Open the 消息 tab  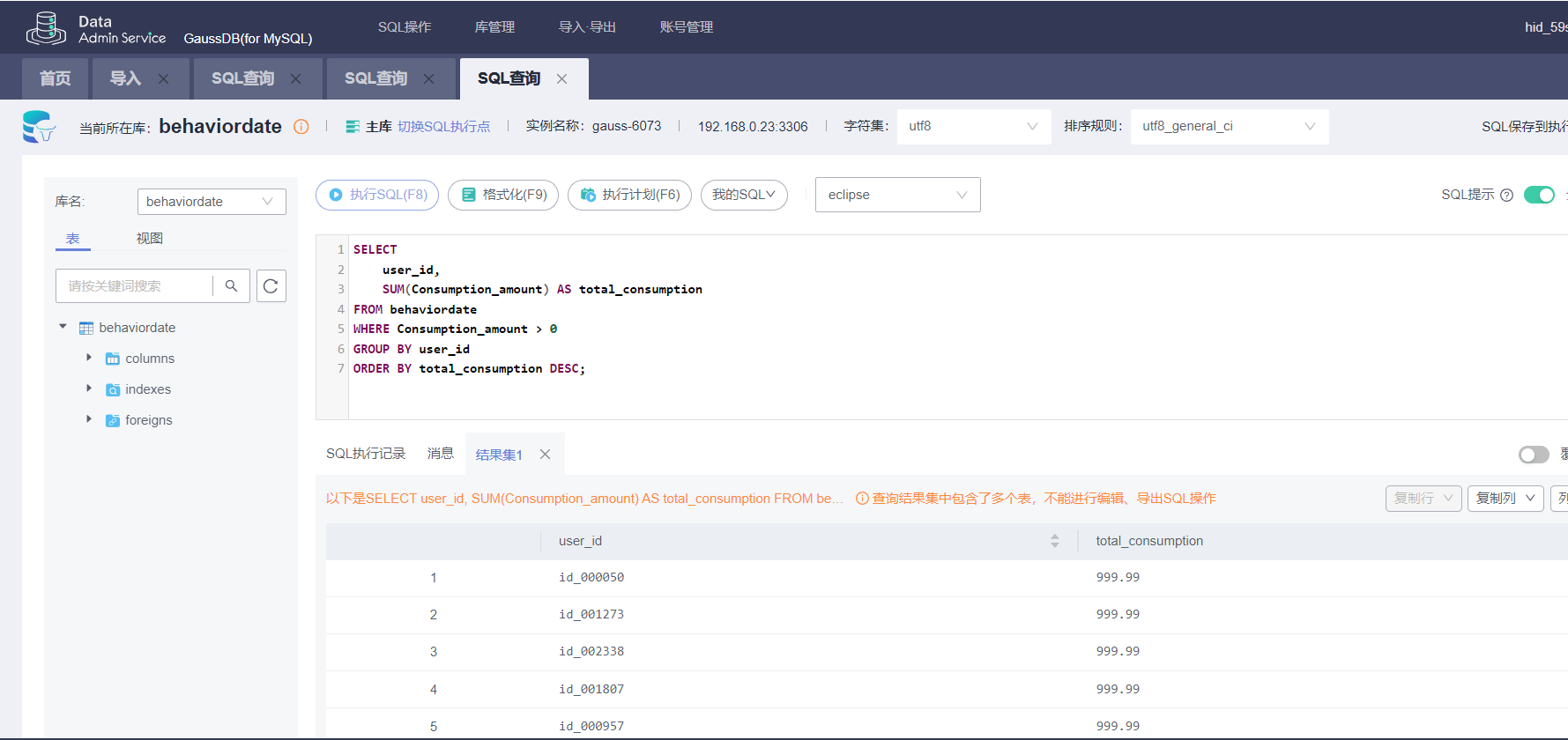coord(441,454)
